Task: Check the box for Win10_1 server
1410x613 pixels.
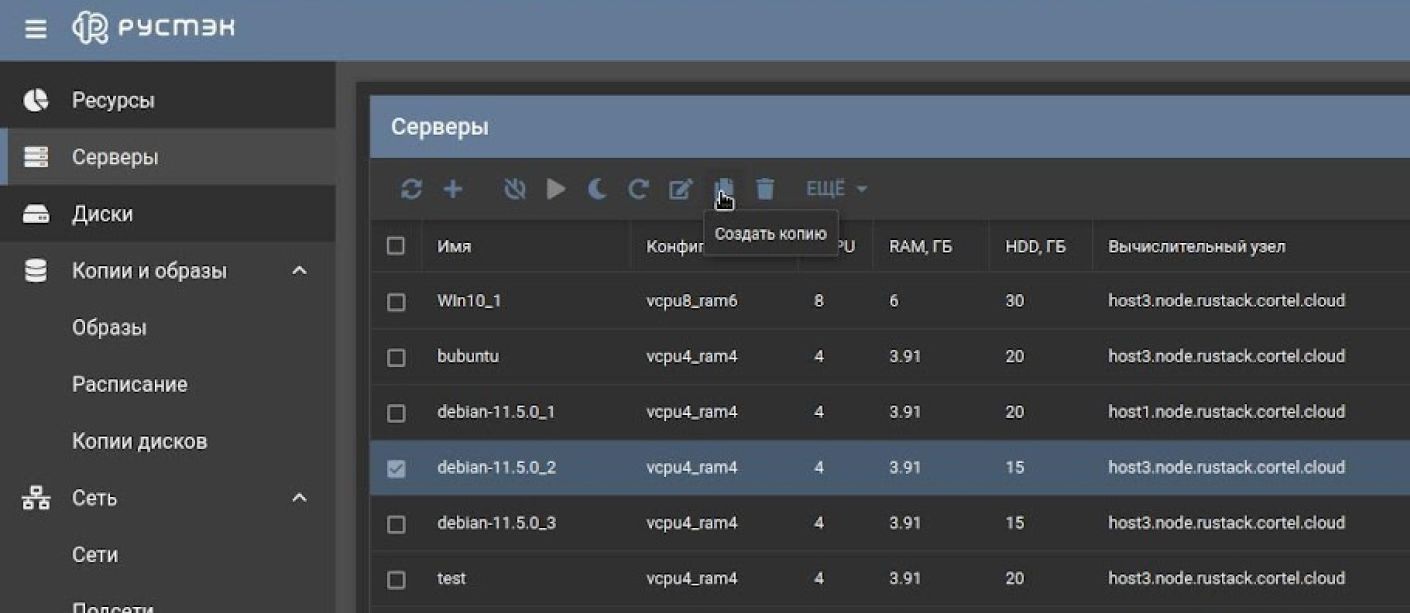Action: (396, 301)
